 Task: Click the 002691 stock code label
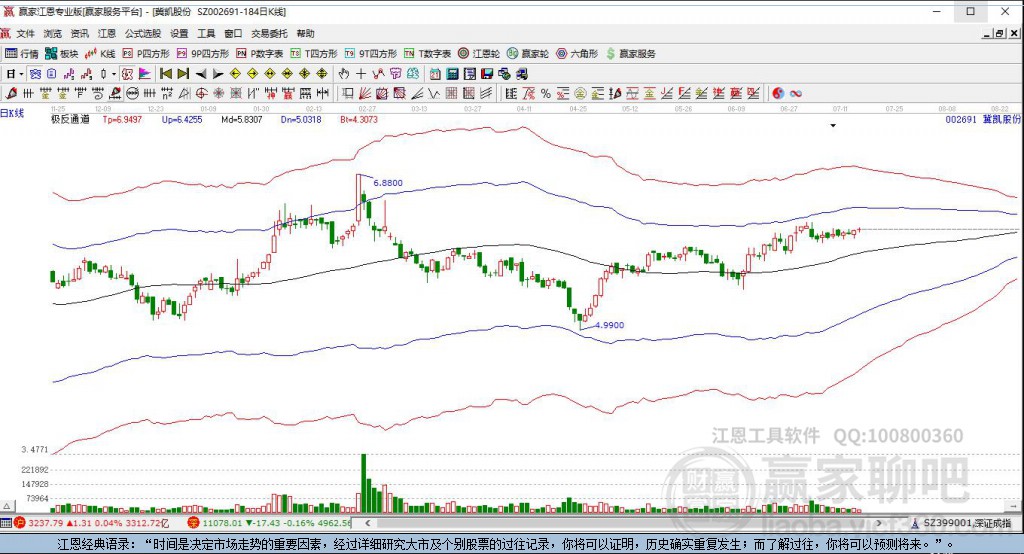pyautogui.click(x=961, y=120)
